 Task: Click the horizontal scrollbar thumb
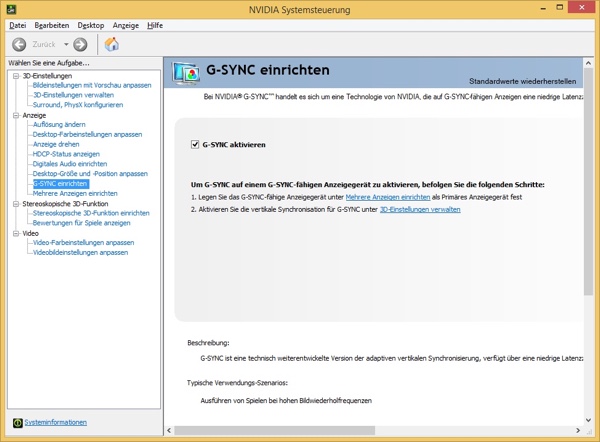[x=275, y=431]
